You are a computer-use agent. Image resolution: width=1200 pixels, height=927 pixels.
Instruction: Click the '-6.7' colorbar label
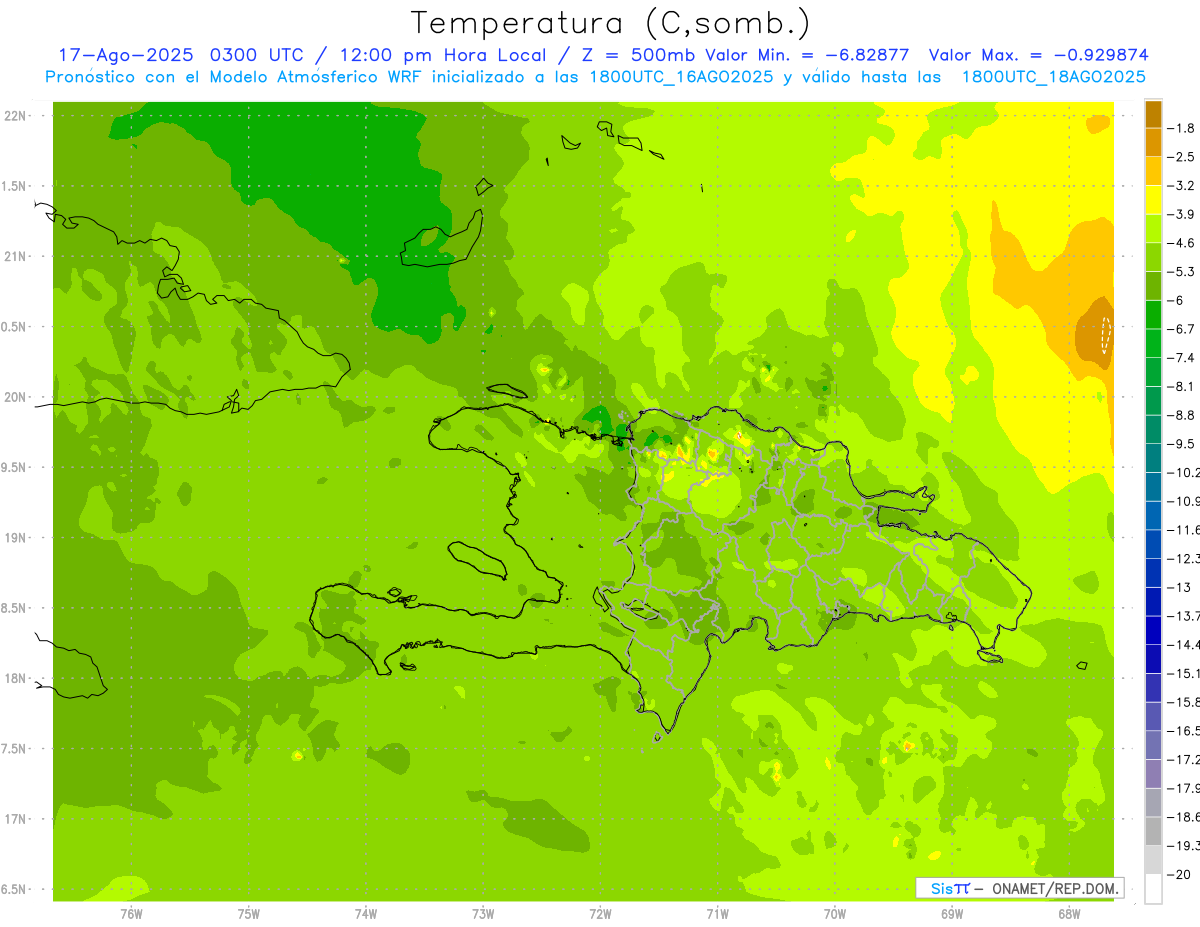(1181, 329)
